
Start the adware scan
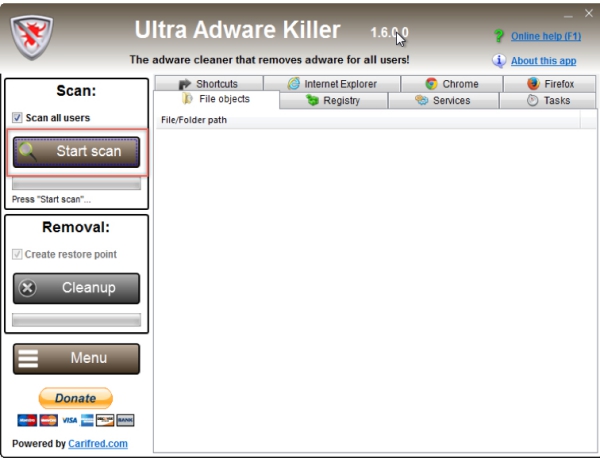[77, 152]
